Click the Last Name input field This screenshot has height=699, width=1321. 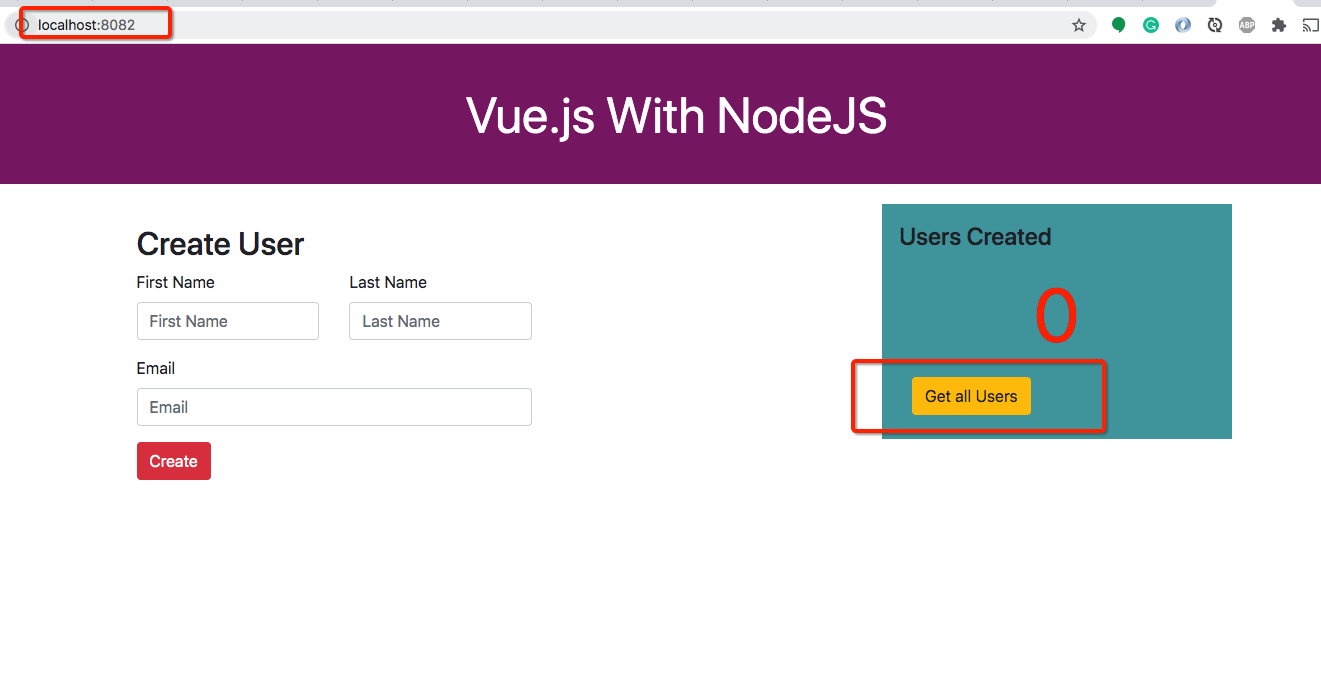click(x=440, y=321)
